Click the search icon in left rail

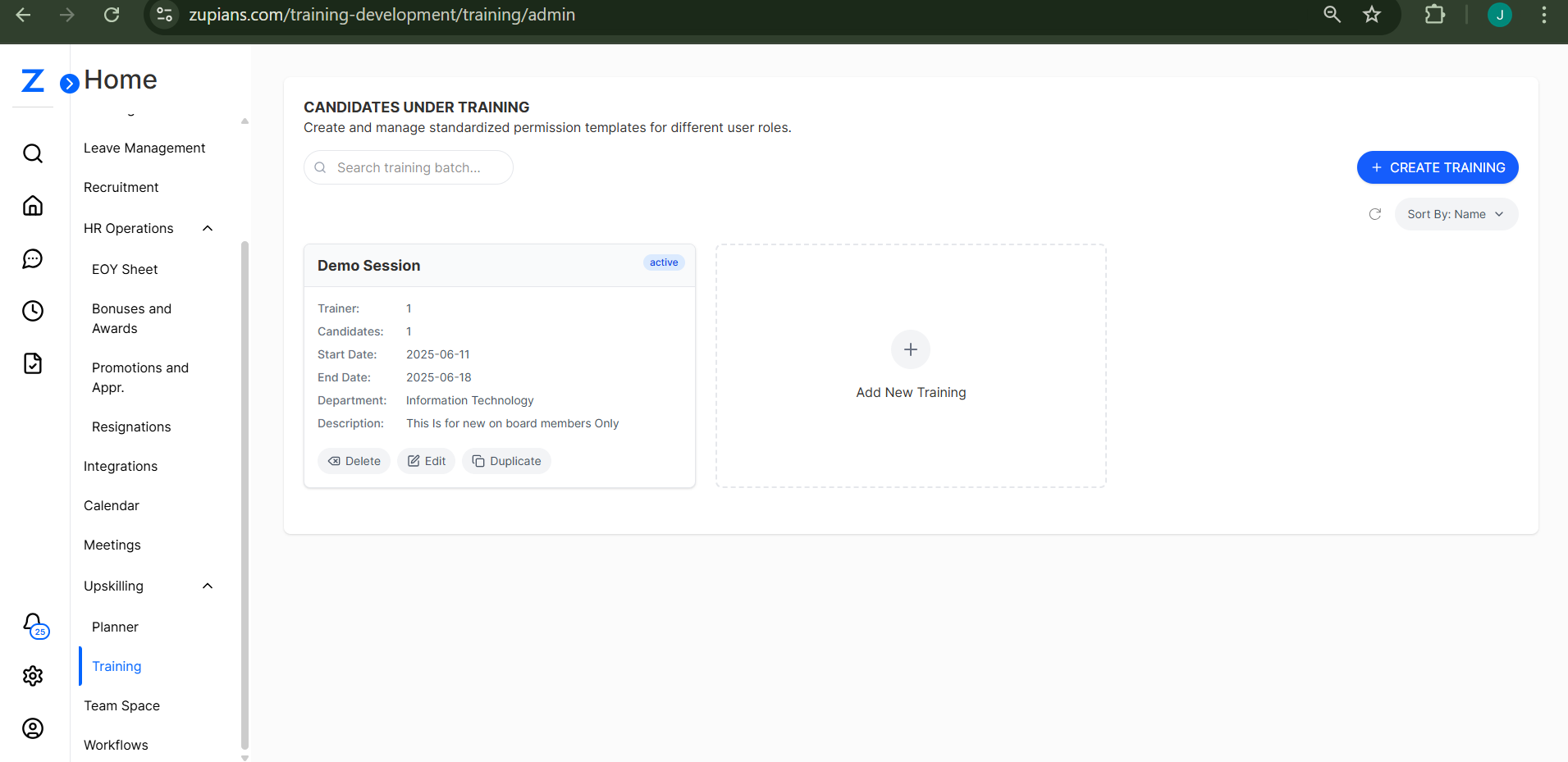click(x=33, y=153)
